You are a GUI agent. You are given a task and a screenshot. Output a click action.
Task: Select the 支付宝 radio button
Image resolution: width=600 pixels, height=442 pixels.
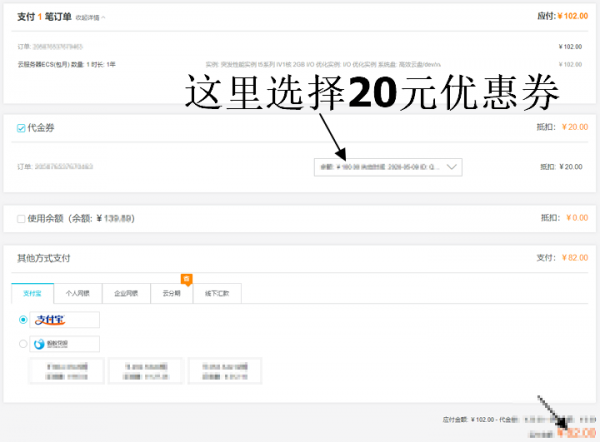click(24, 320)
